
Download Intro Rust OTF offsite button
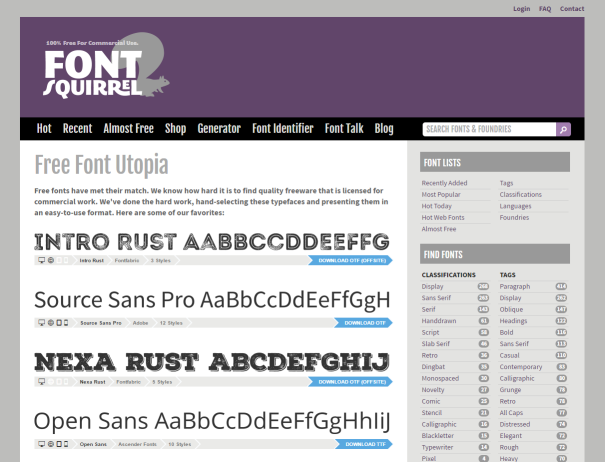(x=350, y=261)
